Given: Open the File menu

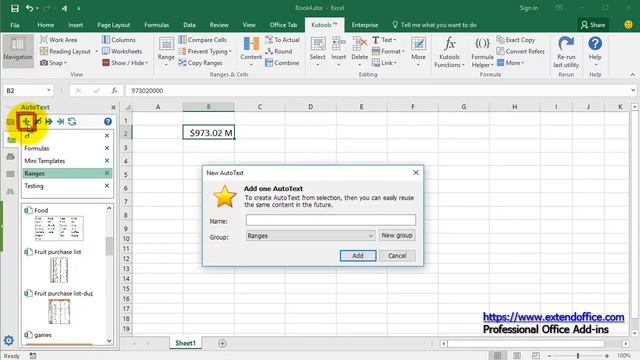Looking at the screenshot, I should (15, 25).
